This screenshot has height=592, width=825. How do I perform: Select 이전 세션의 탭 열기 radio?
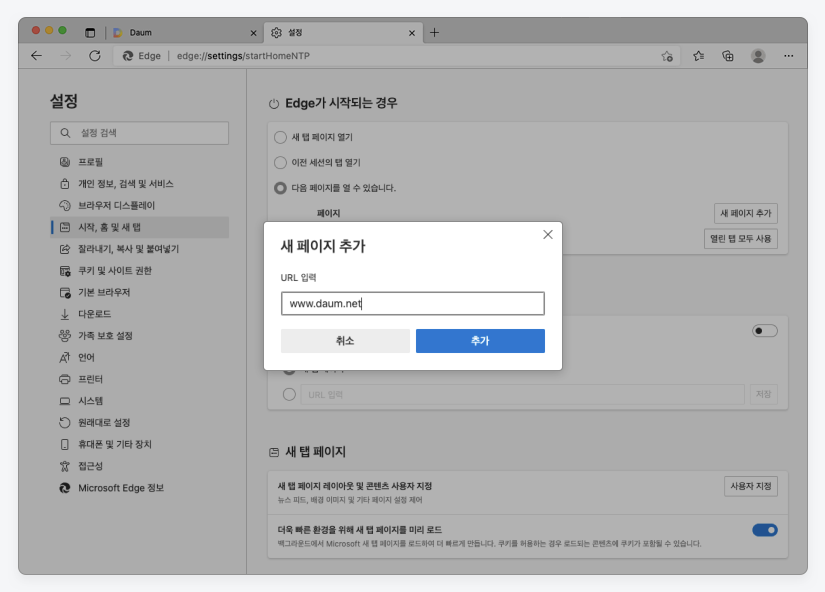(280, 163)
